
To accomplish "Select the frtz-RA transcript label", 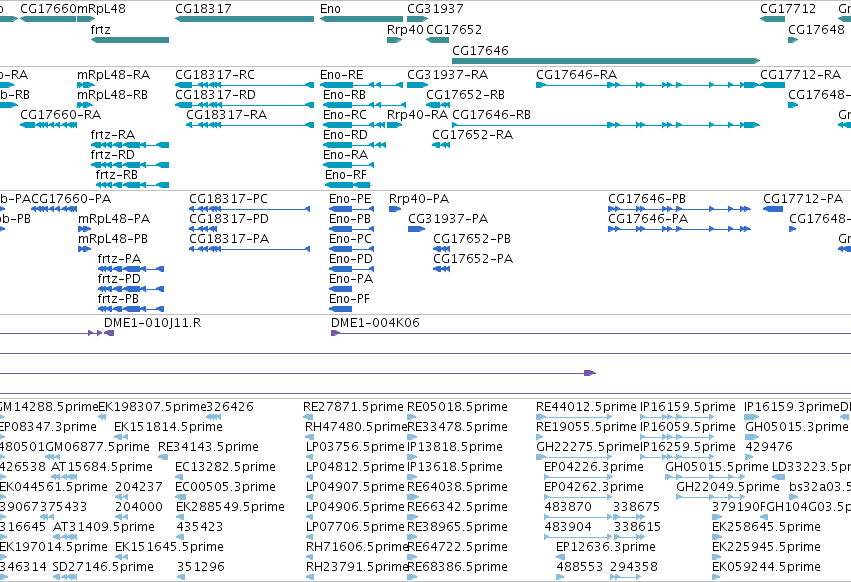I will (x=112, y=135).
